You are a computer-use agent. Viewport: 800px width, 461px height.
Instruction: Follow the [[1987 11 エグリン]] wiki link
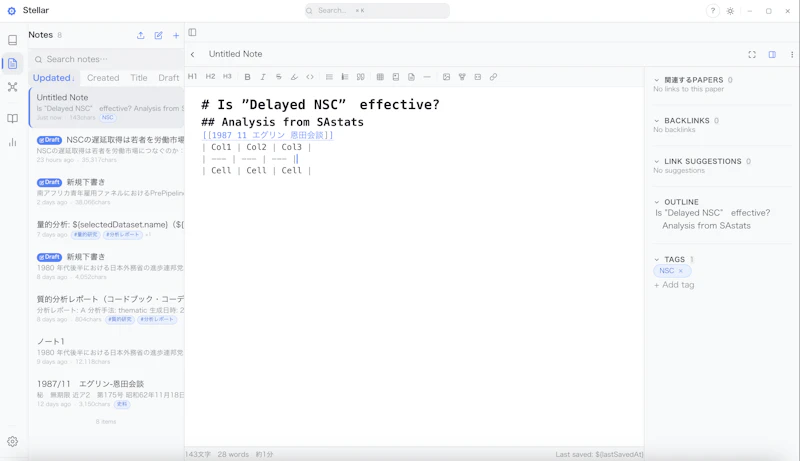tap(268, 135)
